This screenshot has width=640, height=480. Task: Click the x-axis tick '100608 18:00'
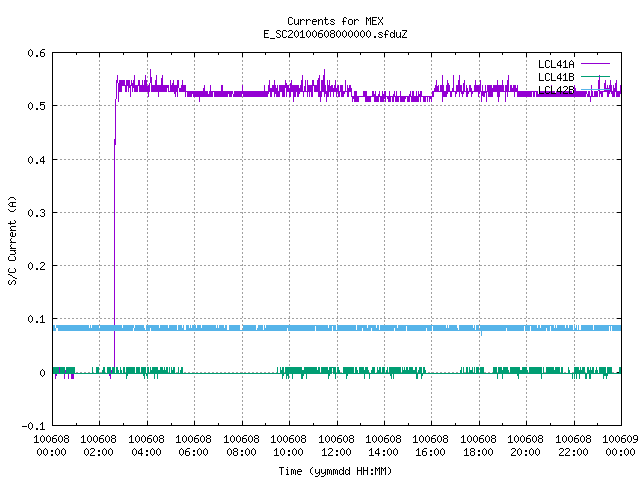(478, 446)
